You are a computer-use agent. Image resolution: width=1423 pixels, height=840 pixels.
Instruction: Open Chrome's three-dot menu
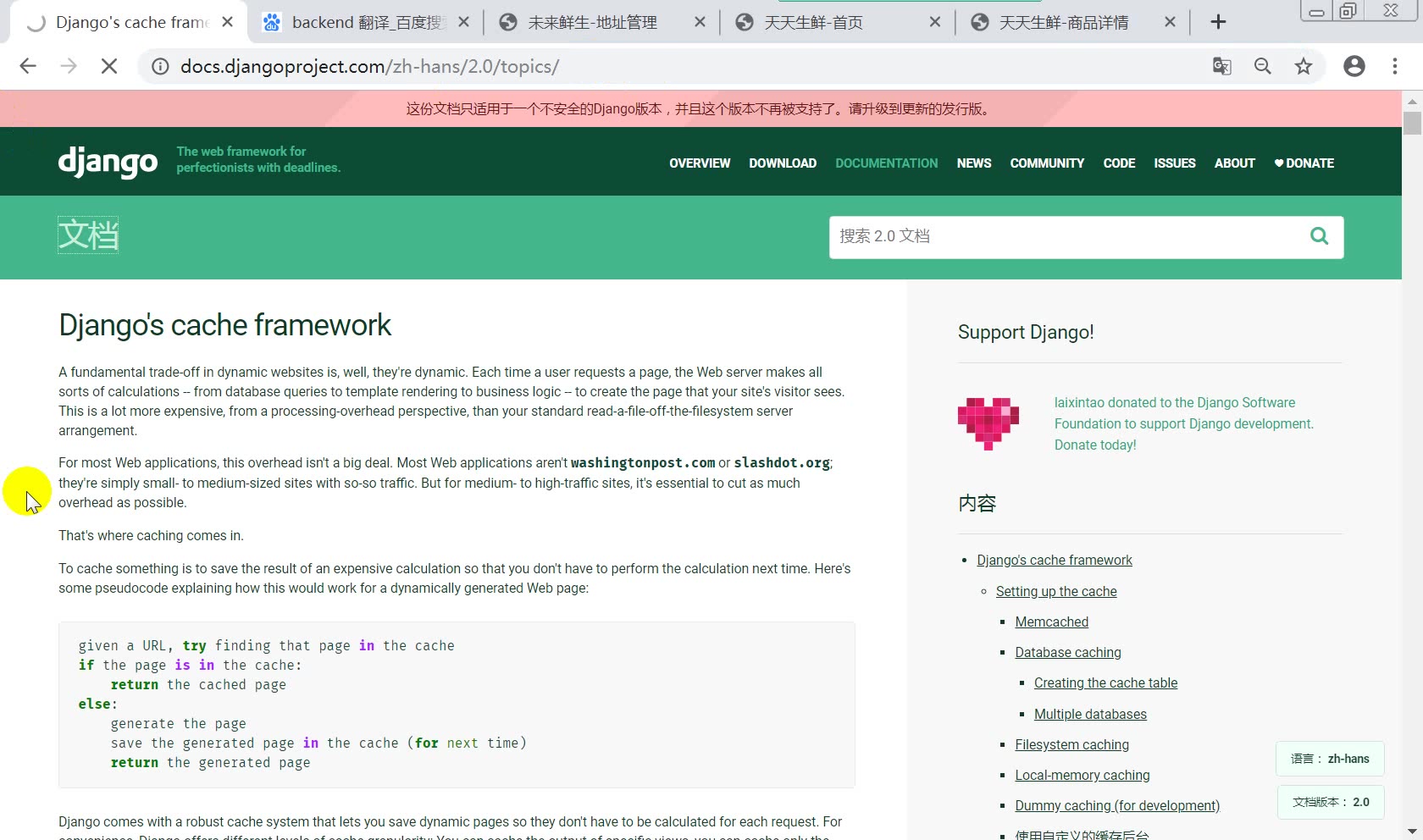1395,66
